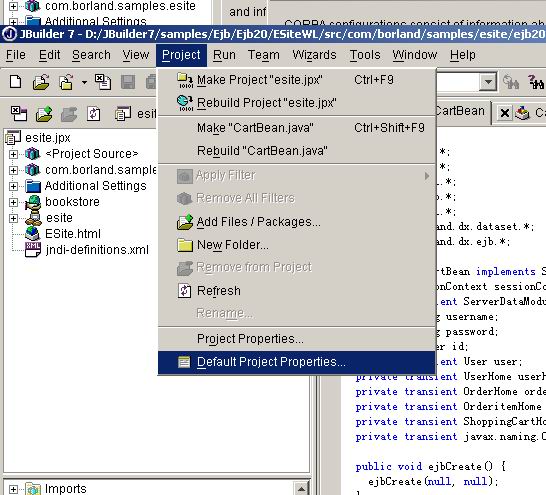Expand com.borland.samples.esite in background window

point(13,6)
